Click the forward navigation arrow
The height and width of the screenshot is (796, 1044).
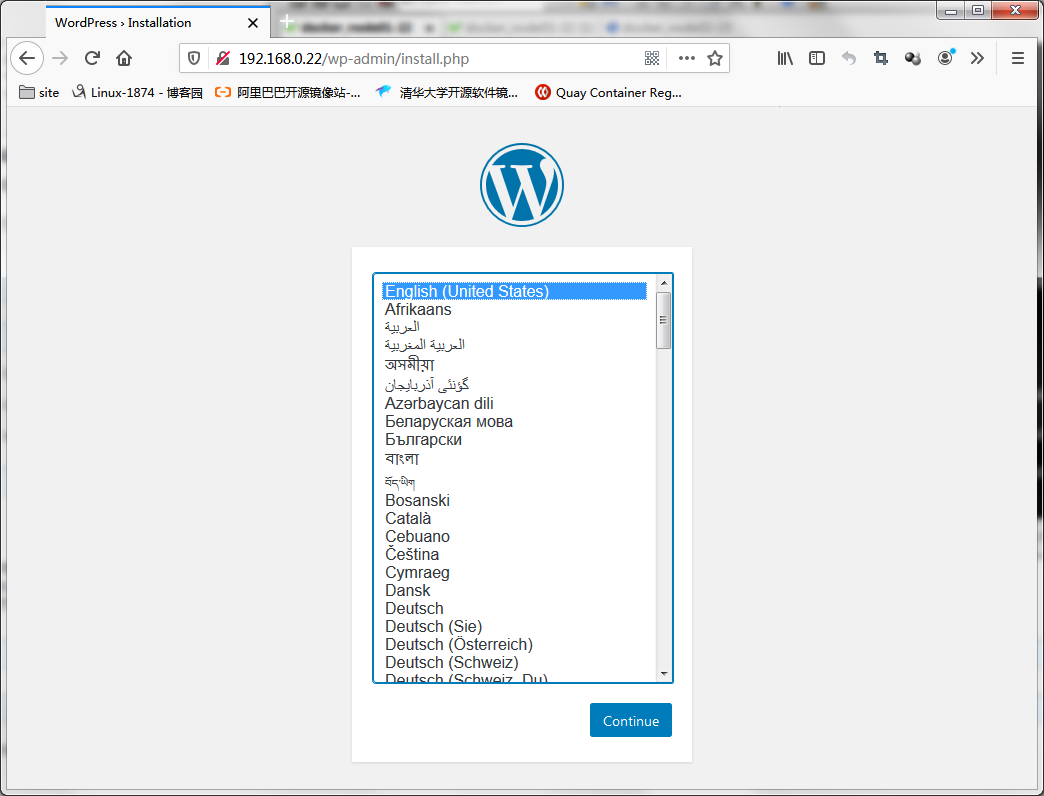click(x=60, y=59)
